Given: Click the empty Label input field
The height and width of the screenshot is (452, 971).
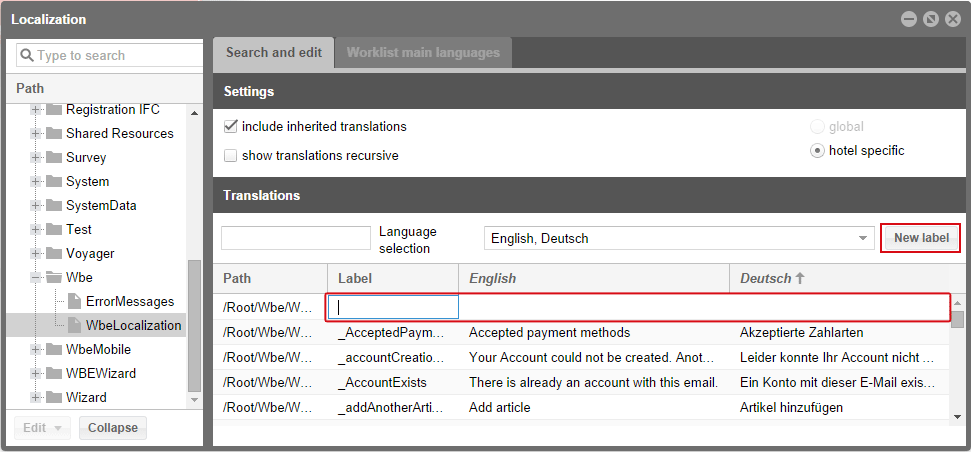Looking at the screenshot, I should coord(393,307).
